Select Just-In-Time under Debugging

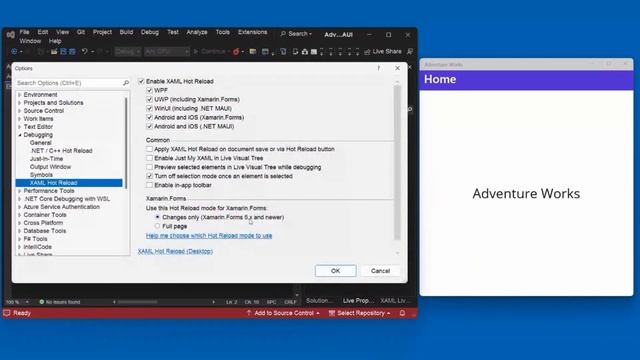click(46, 159)
